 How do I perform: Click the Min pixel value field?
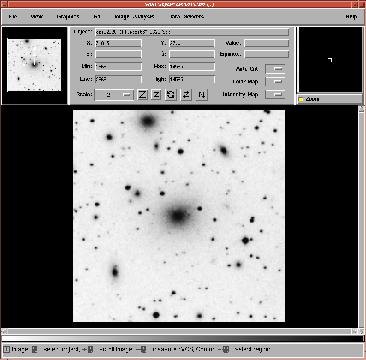point(118,66)
